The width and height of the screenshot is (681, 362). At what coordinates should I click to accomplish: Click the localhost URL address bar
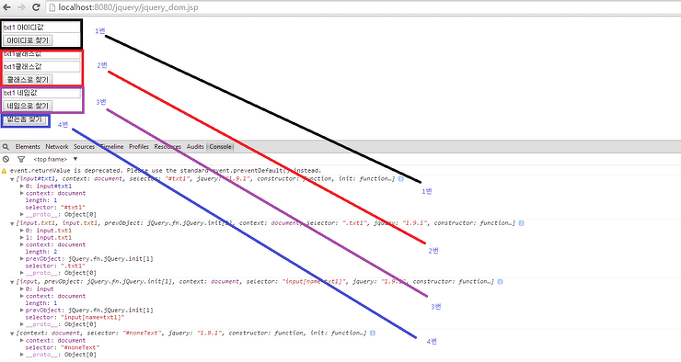point(364,7)
